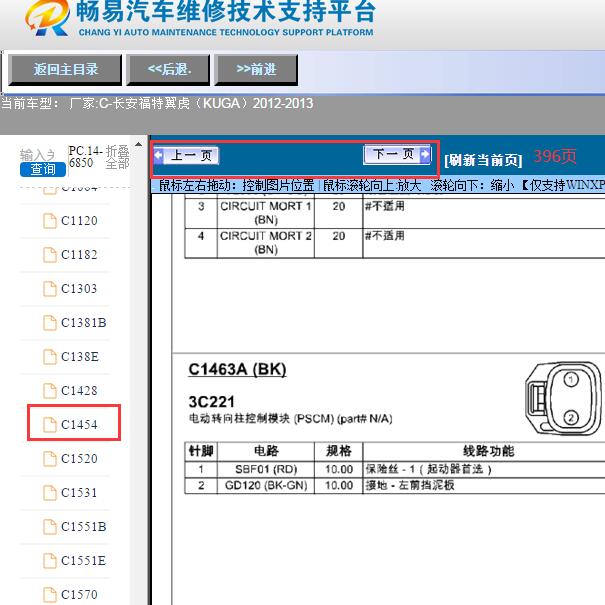Open the C1381B tree entry
This screenshot has height=605, width=605.
(84, 323)
